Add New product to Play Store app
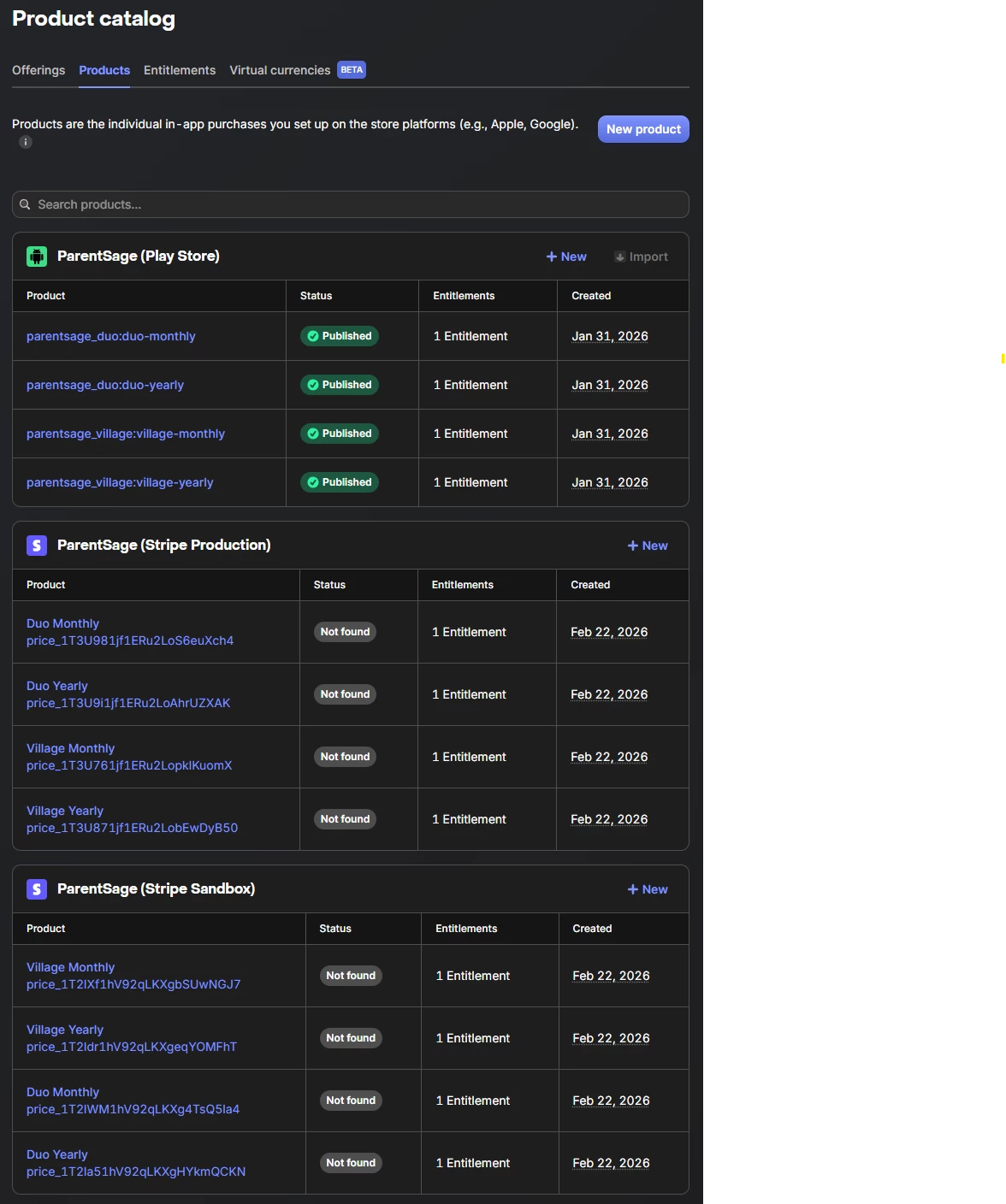Screen dimensions: 1006x1204 tap(566, 257)
